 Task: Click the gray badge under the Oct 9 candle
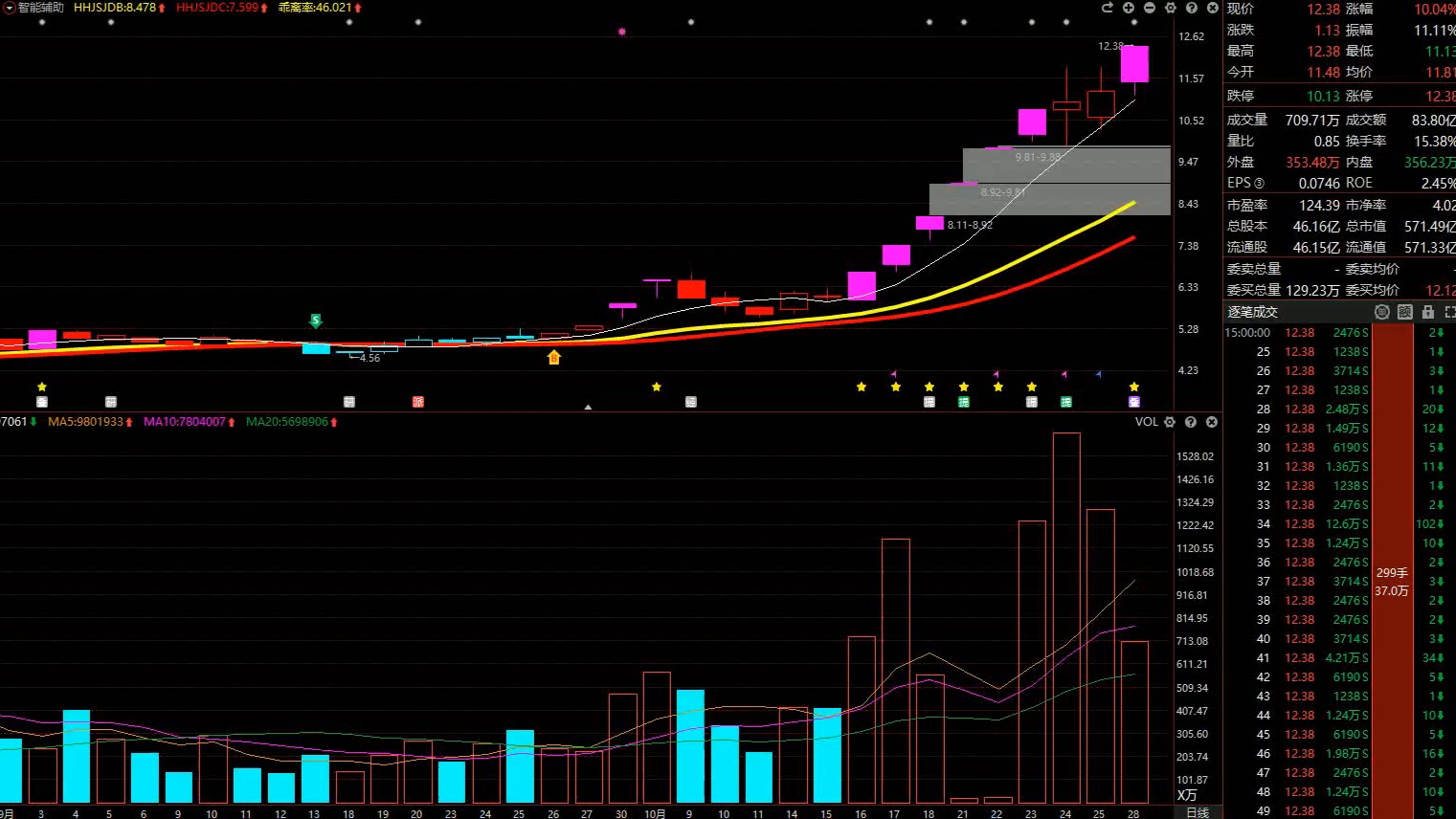691,402
